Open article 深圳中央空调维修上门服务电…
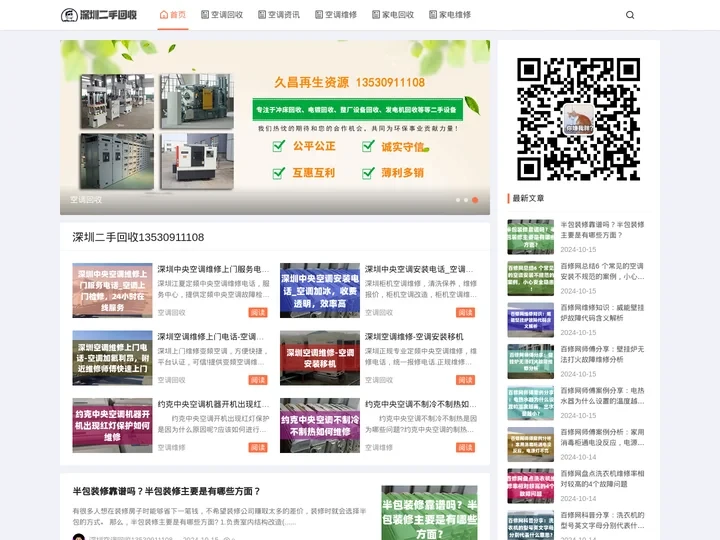Screen dimensions: 720x540 [213, 269]
